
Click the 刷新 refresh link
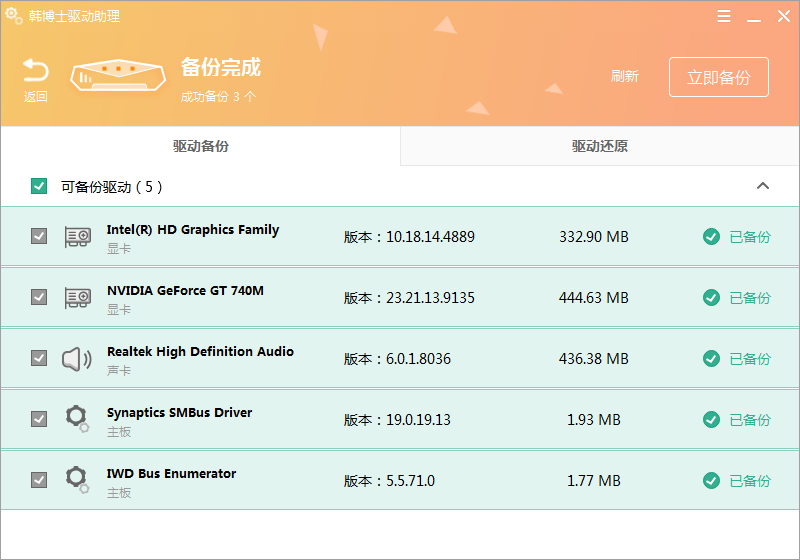(x=625, y=77)
